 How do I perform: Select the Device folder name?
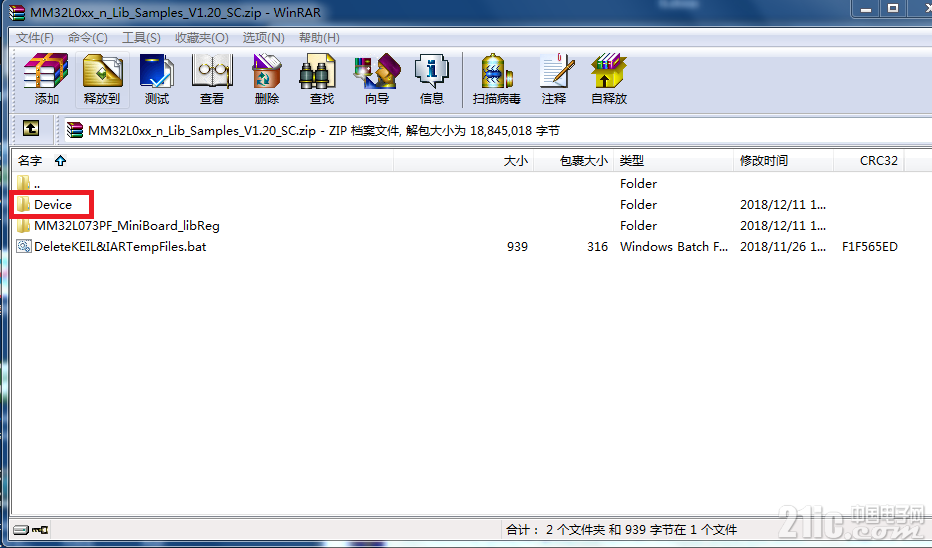(53, 204)
